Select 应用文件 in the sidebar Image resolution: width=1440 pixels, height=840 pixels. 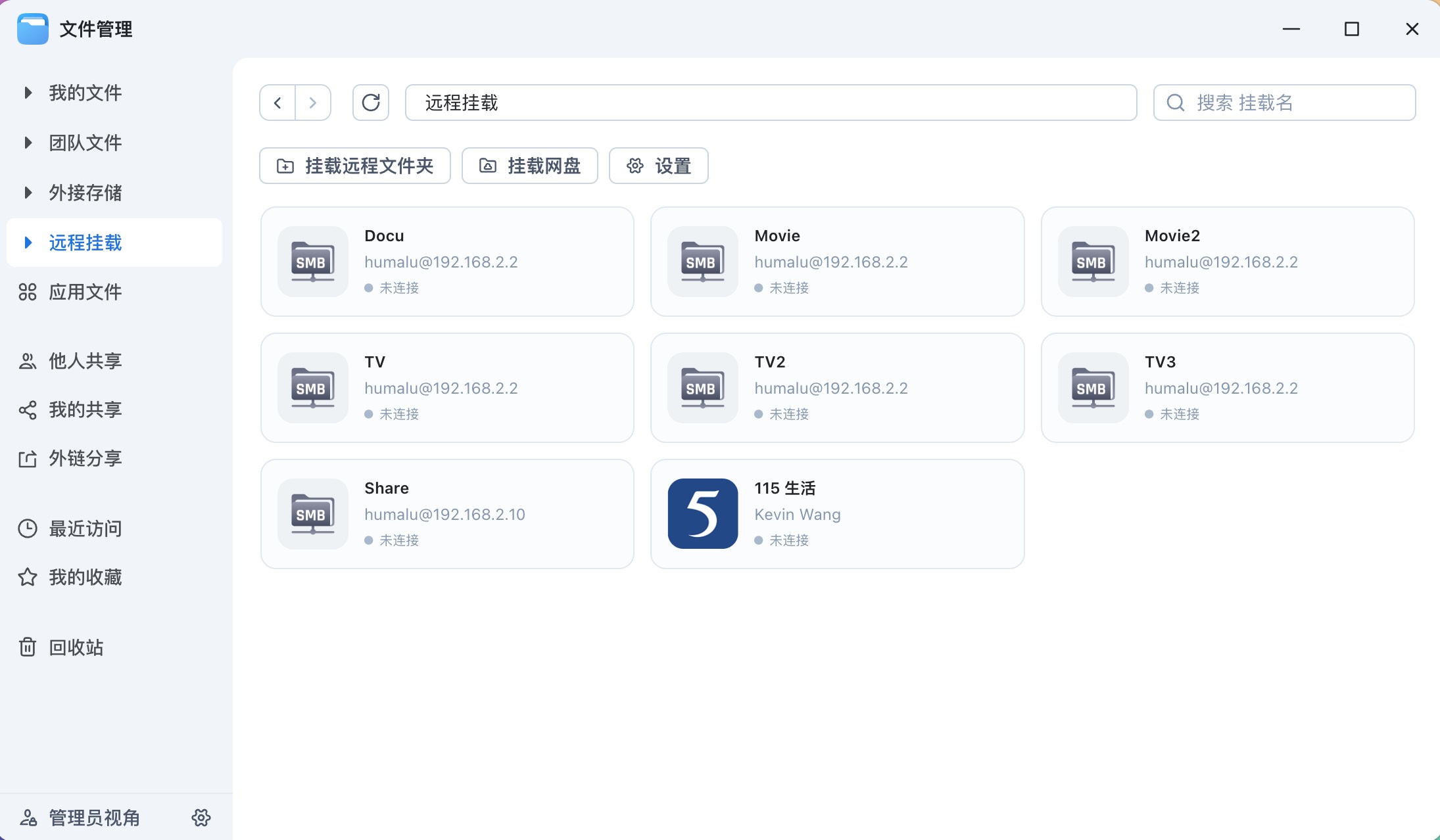click(85, 292)
